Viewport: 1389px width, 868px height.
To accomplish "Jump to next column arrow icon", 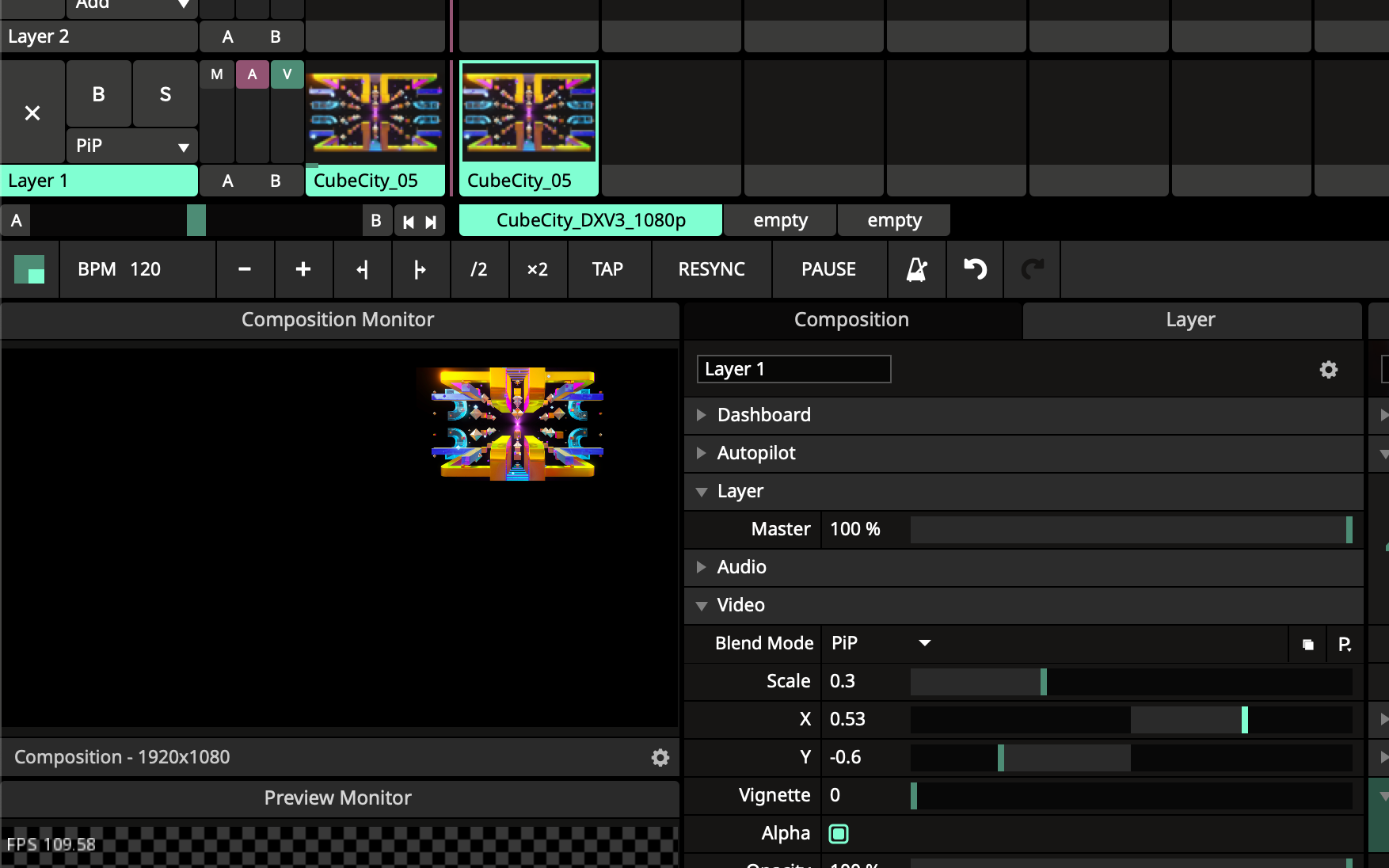I will point(431,222).
